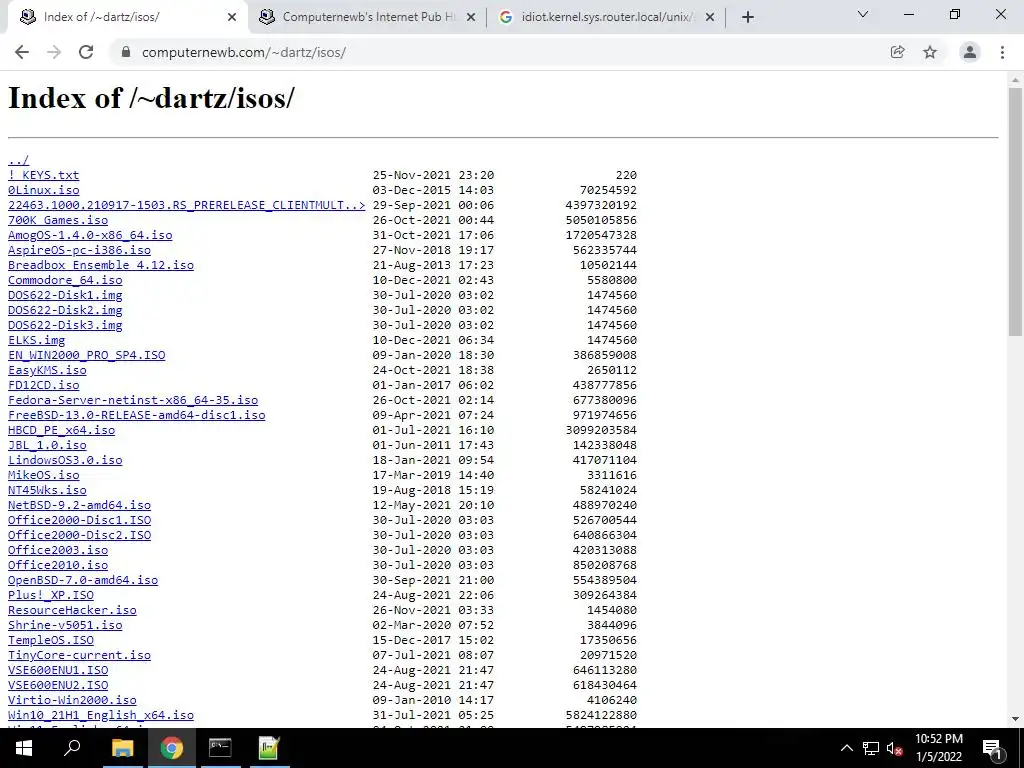Download AmogOS-1.4.0-x86_64.iso
The image size is (1024, 768).
90,235
